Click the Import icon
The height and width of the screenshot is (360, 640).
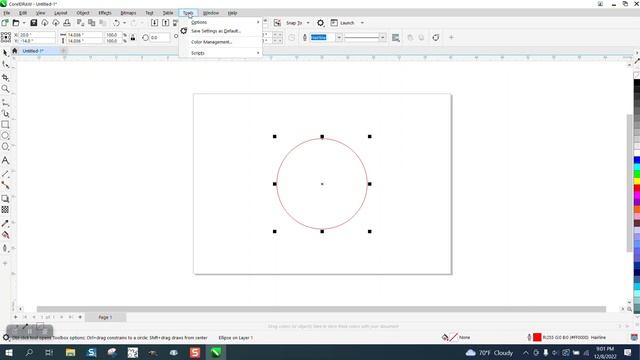154,23
